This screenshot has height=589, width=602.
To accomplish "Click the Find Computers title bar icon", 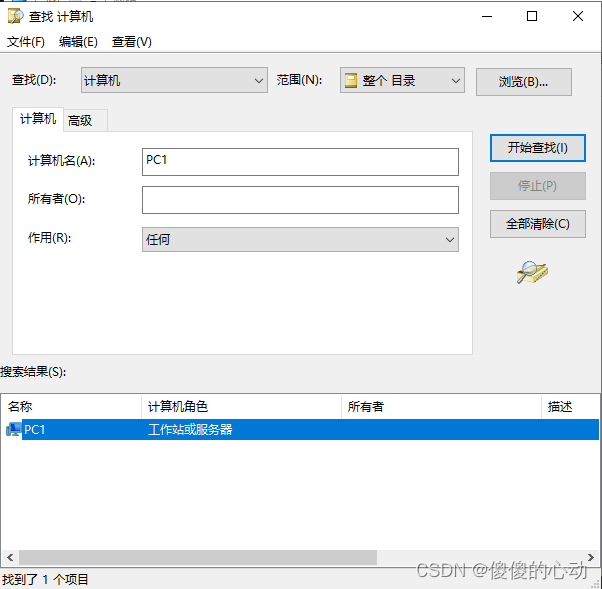I will tap(15, 16).
